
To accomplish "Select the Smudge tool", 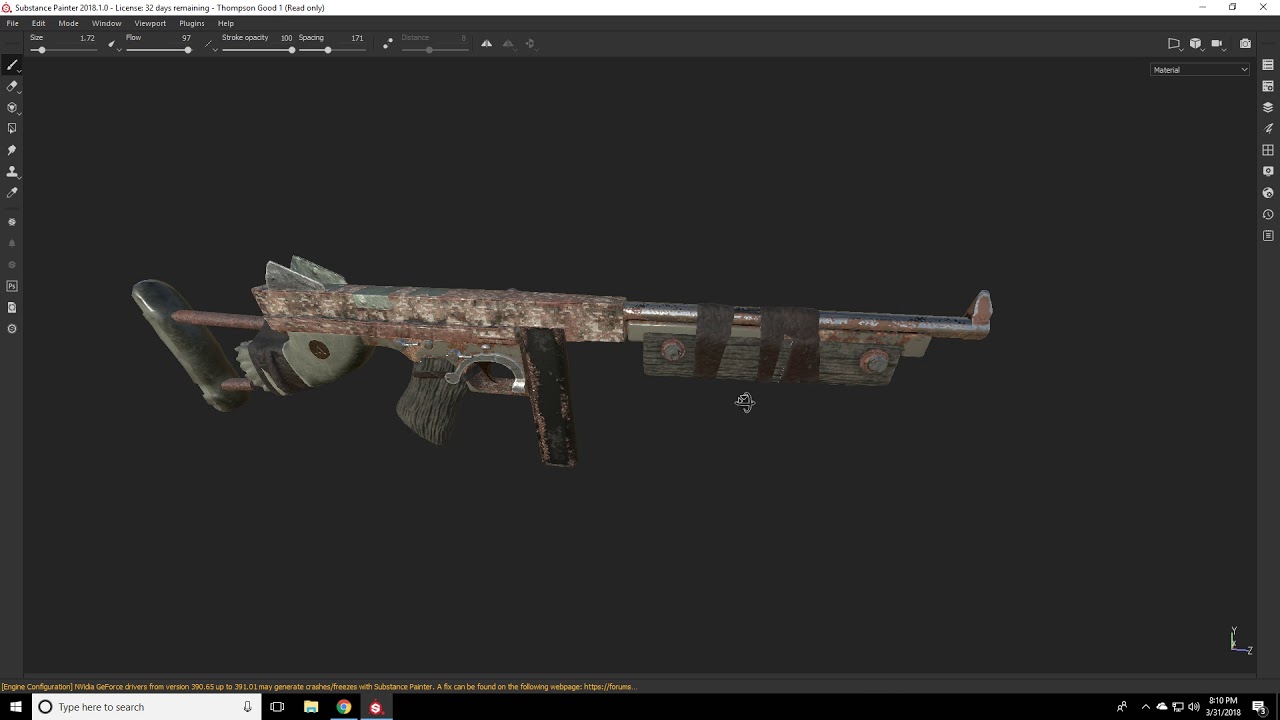I will coord(12,150).
